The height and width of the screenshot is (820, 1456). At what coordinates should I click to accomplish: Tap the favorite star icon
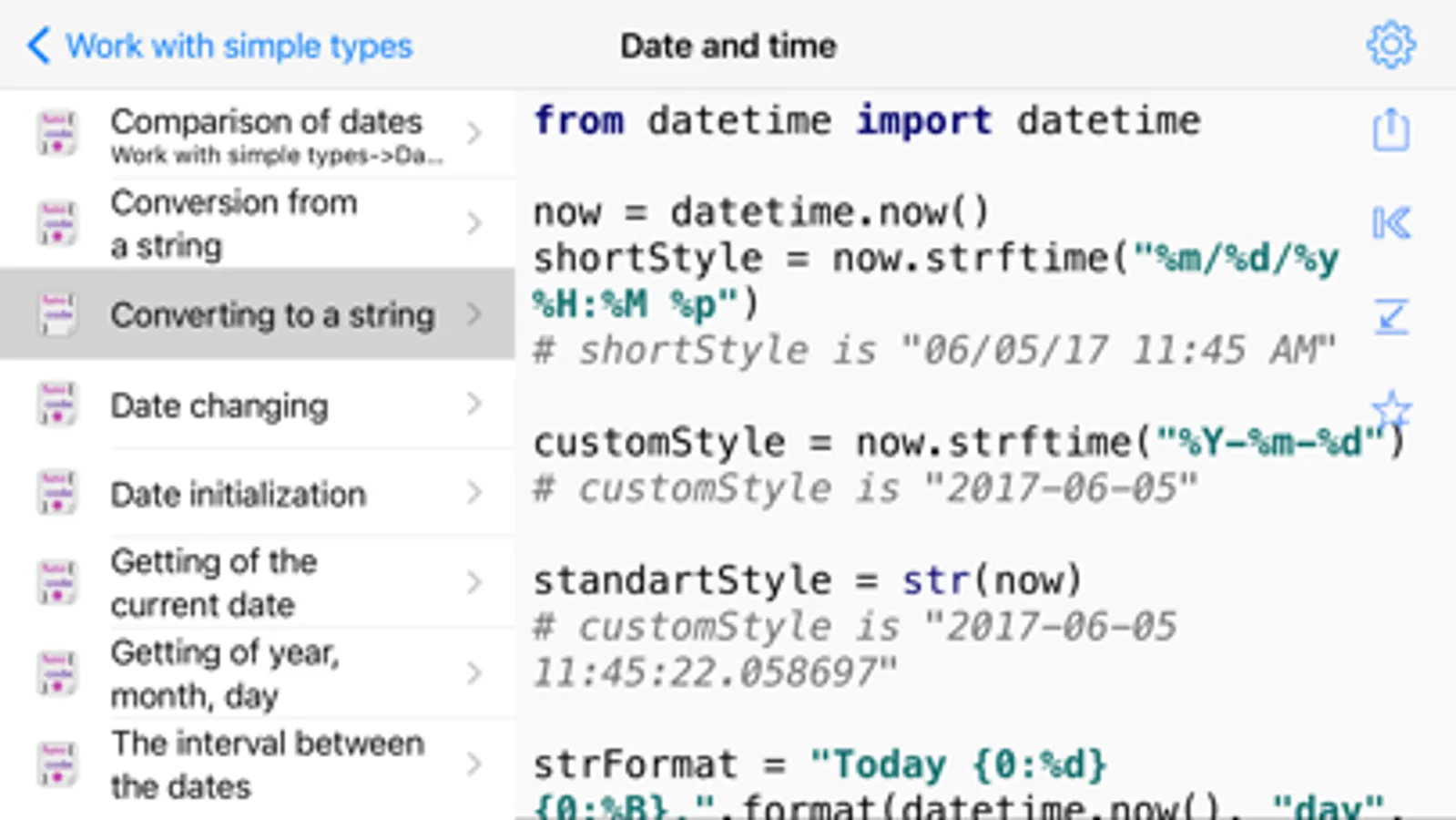pos(1390,409)
